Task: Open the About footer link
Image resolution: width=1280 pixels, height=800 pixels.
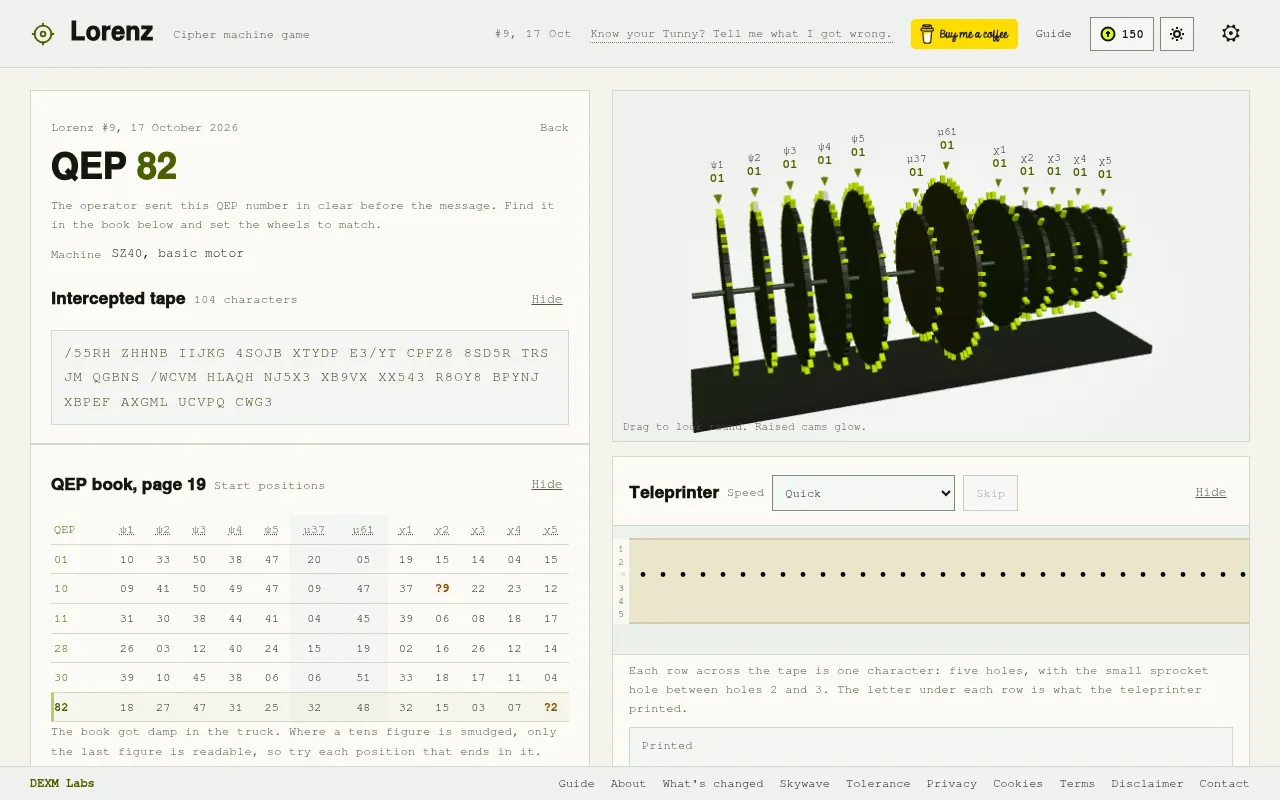Action: pyautogui.click(x=628, y=783)
